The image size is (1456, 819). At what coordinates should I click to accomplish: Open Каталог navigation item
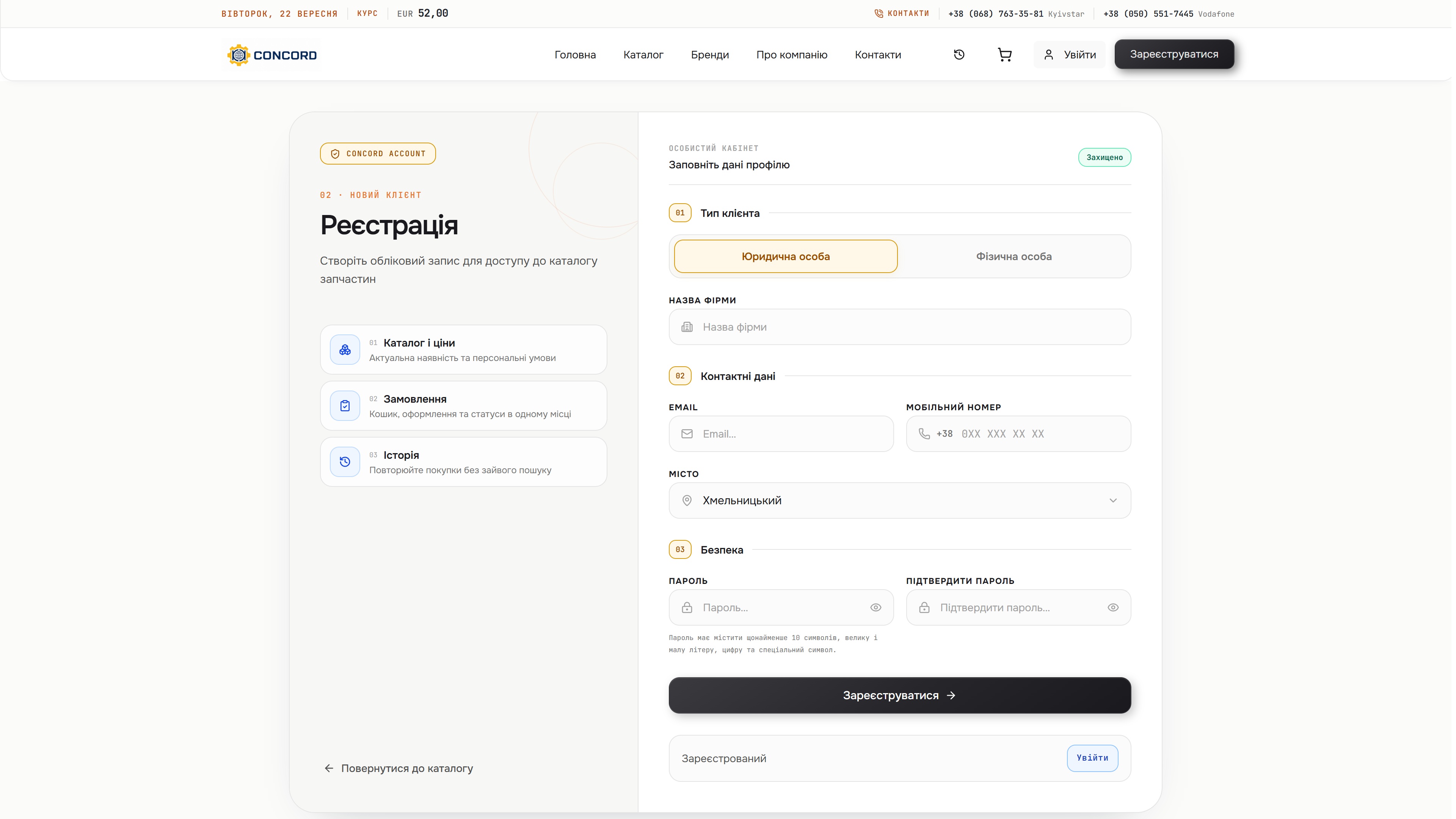pyautogui.click(x=643, y=55)
